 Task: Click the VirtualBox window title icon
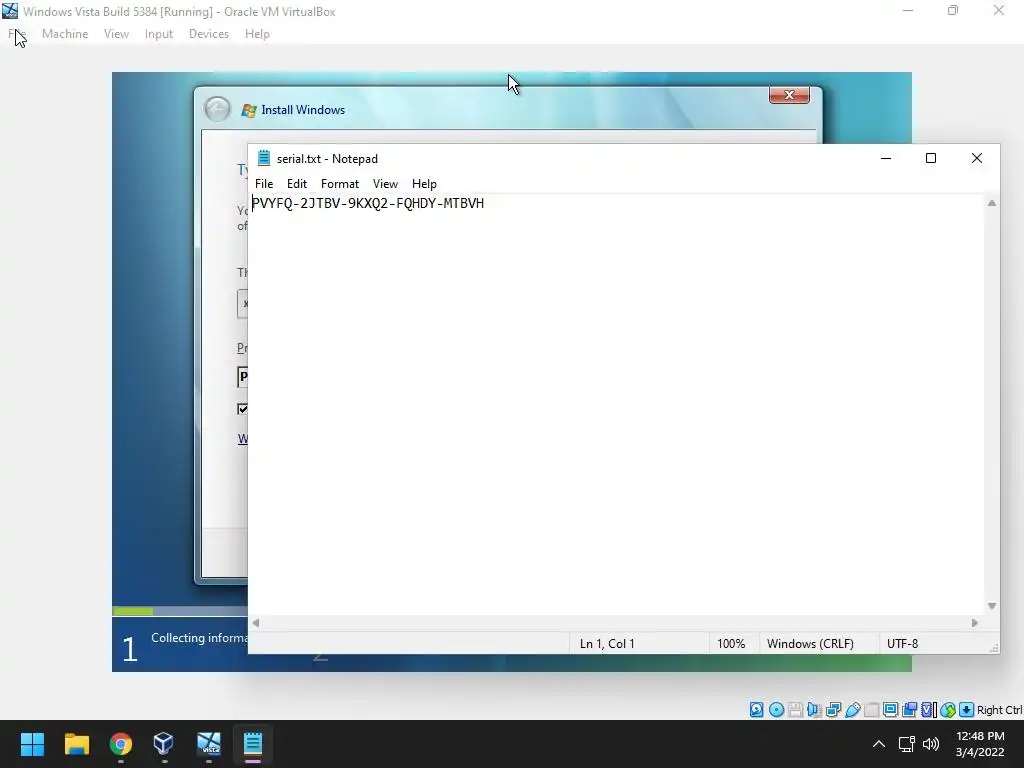(x=10, y=11)
